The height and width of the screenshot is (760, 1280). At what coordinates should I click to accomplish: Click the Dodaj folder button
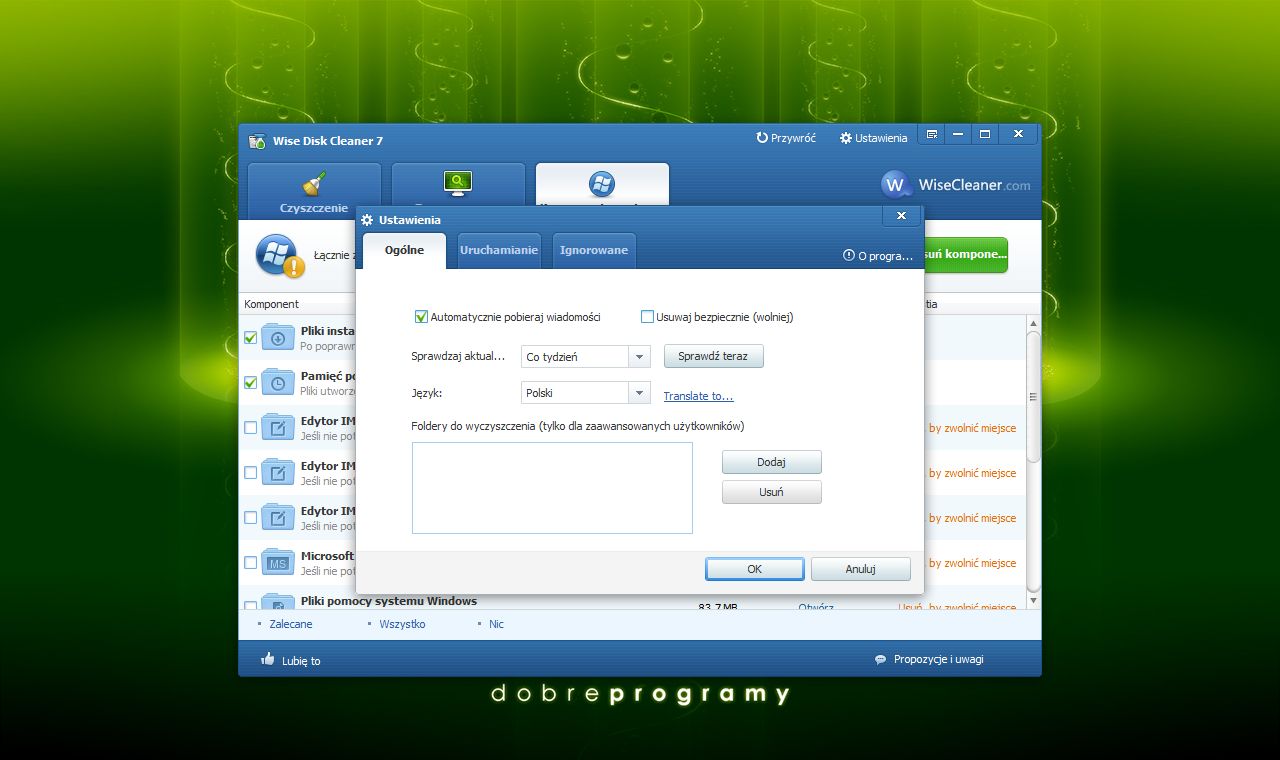[771, 462]
